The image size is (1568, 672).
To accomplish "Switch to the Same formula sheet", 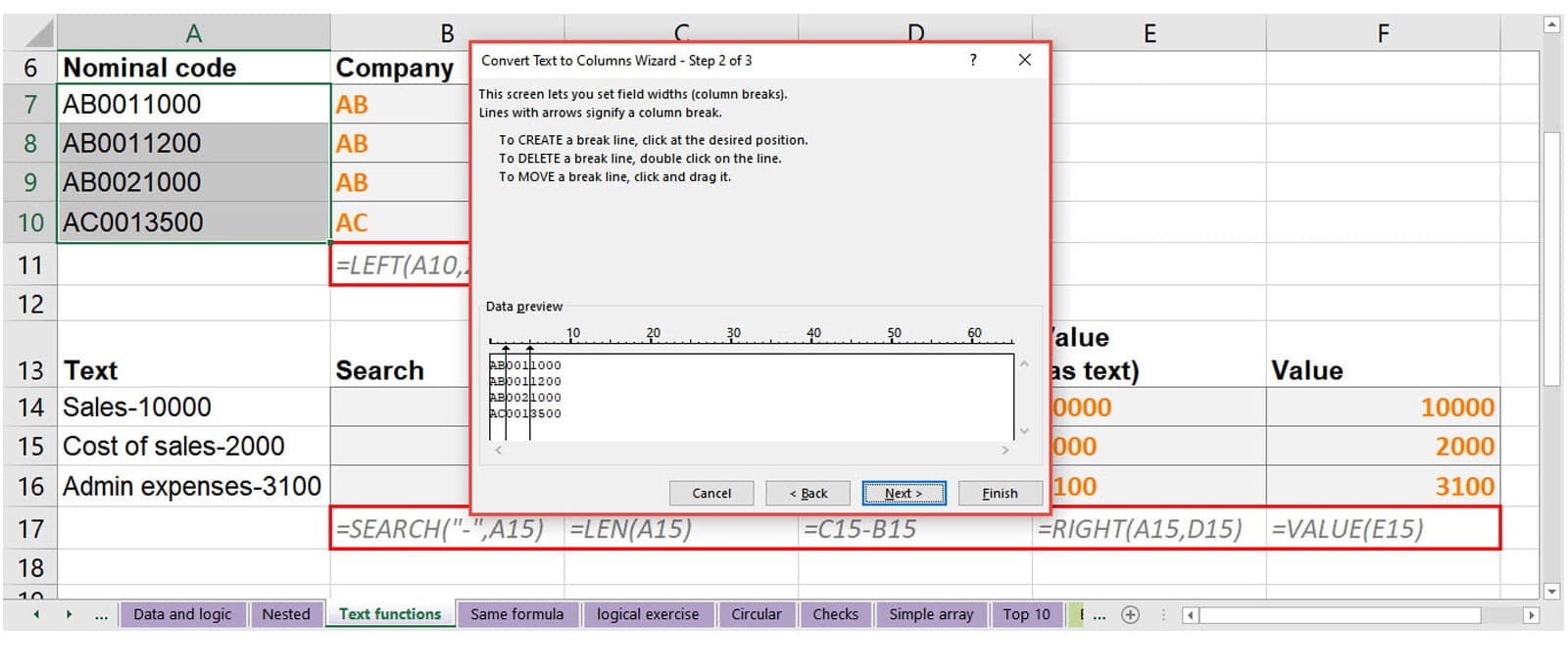I will [516, 614].
